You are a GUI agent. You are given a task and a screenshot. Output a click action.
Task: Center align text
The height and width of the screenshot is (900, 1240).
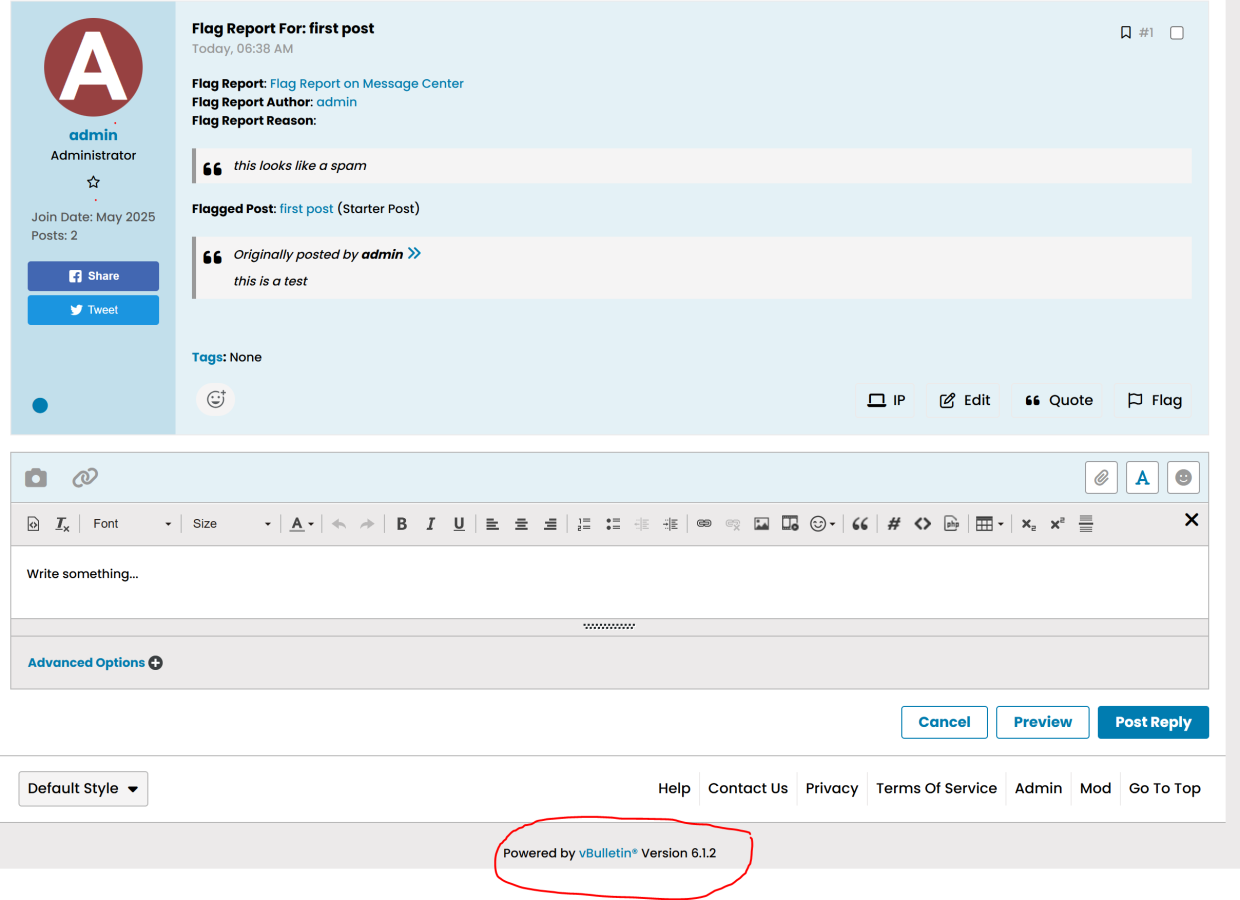521,524
